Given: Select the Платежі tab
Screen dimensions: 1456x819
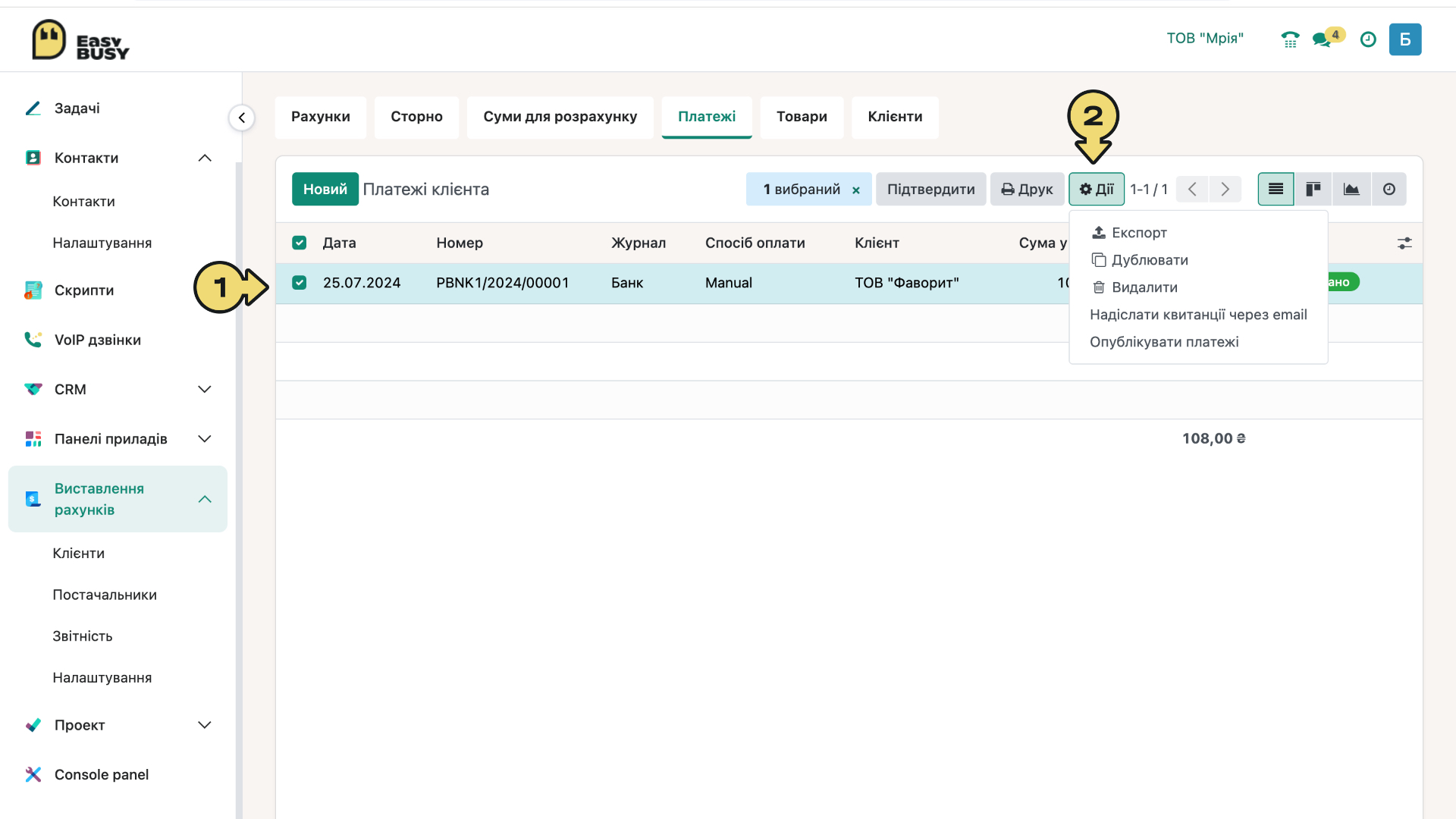Looking at the screenshot, I should (707, 117).
